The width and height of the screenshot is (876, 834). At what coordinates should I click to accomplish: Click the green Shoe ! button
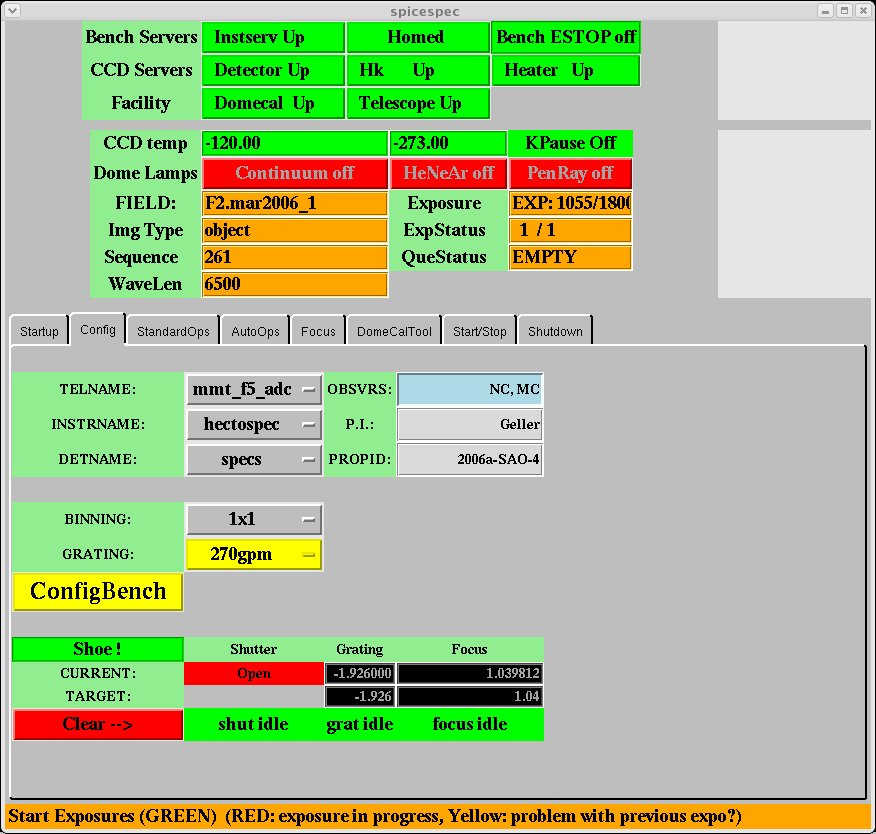pyautogui.click(x=98, y=650)
